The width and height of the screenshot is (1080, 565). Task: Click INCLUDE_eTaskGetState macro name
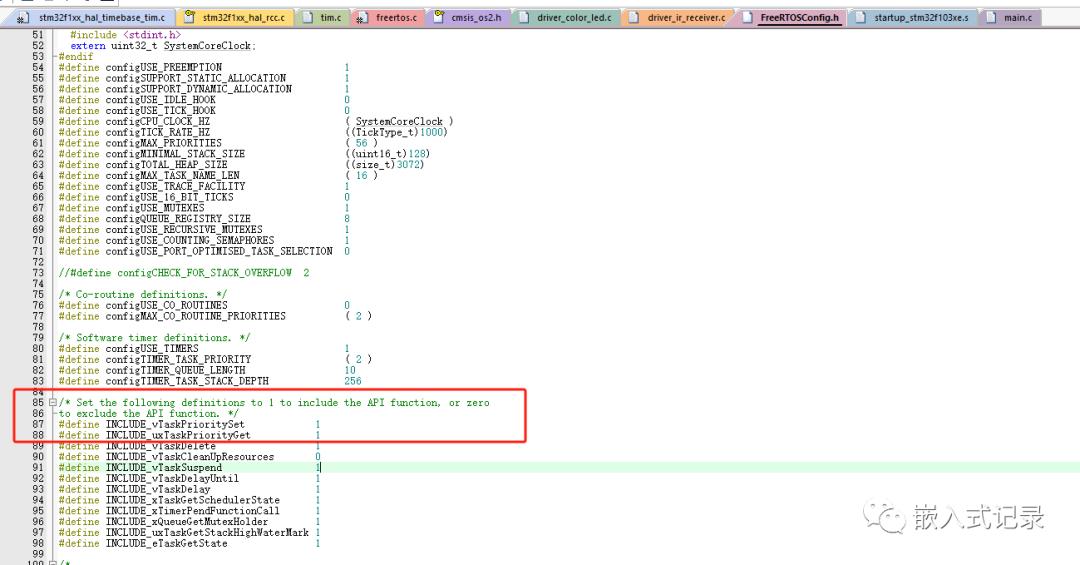tap(166, 544)
